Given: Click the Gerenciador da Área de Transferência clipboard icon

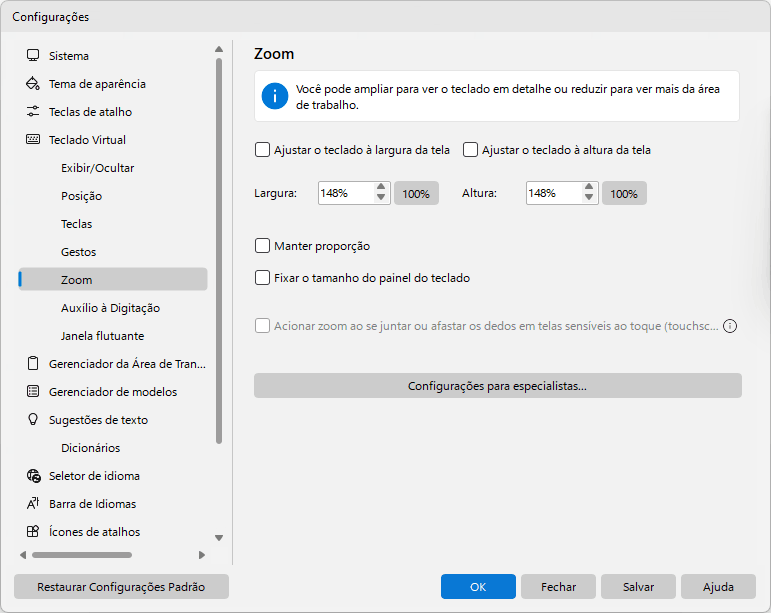Looking at the screenshot, I should coord(33,363).
